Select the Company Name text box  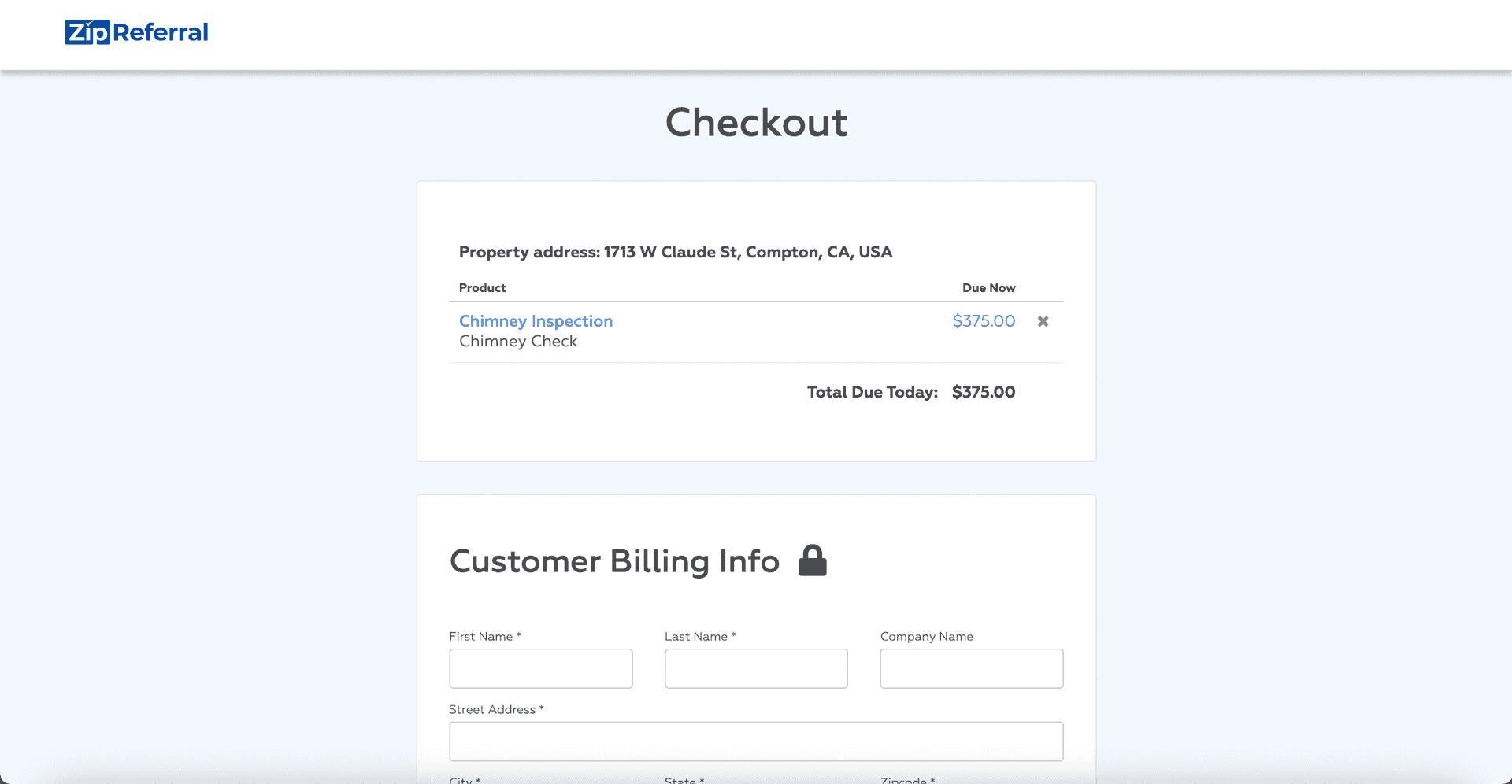971,668
